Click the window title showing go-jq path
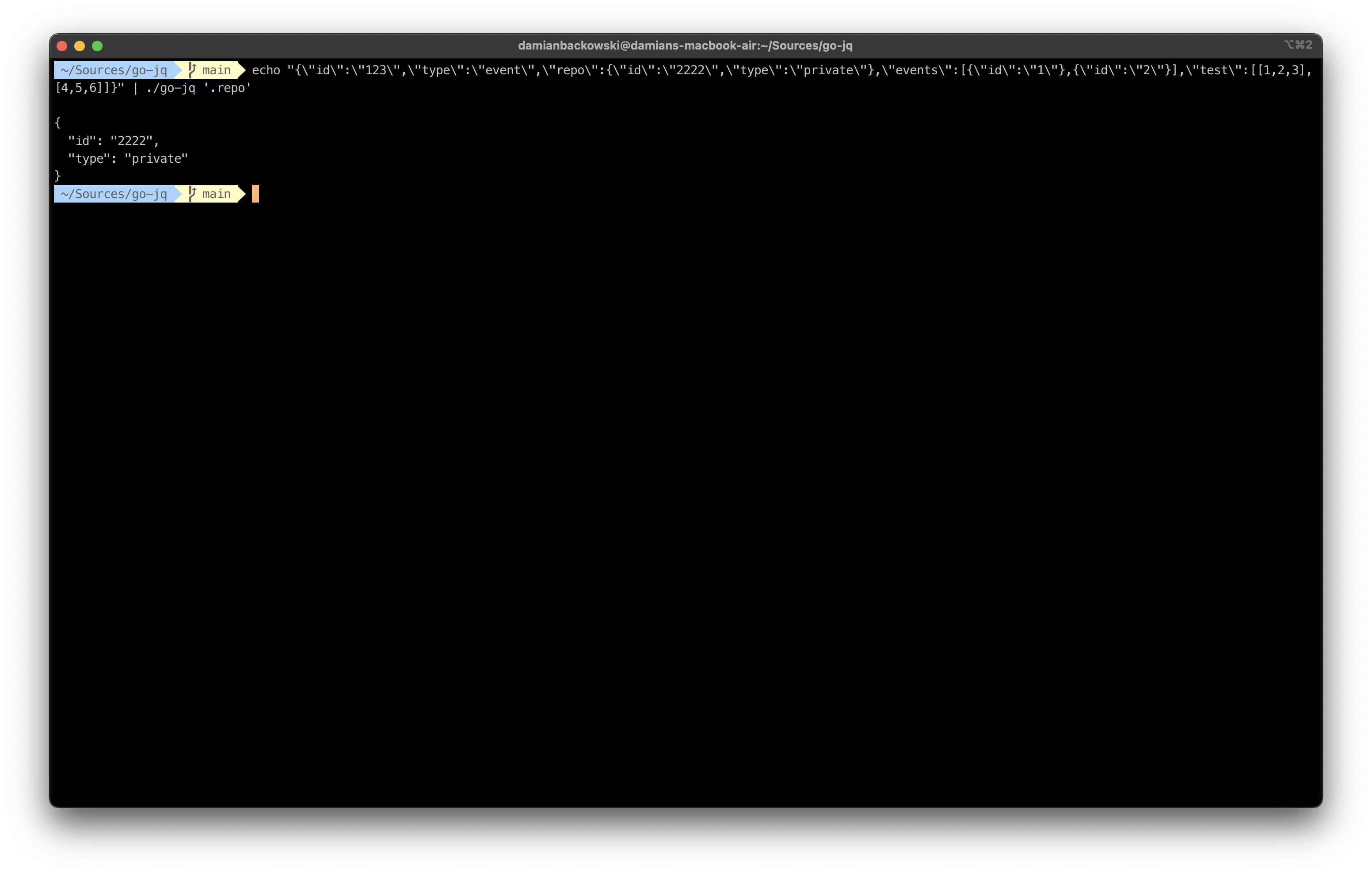The width and height of the screenshot is (1372, 873). pyautogui.click(x=685, y=46)
